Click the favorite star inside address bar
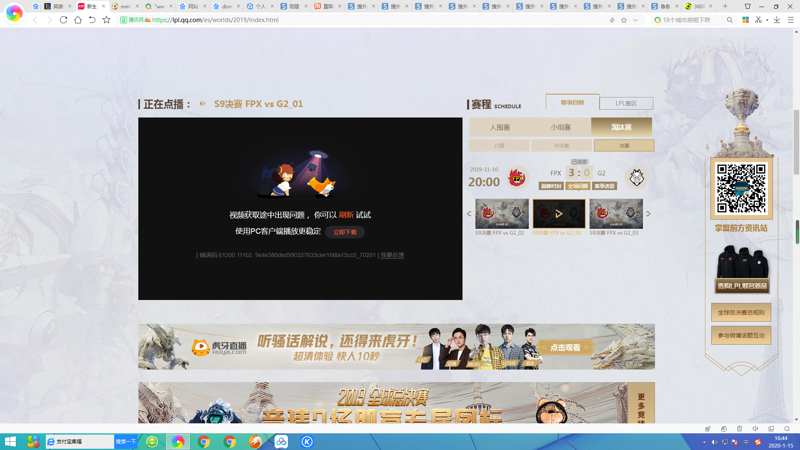The height and width of the screenshot is (450, 800). 623,20
